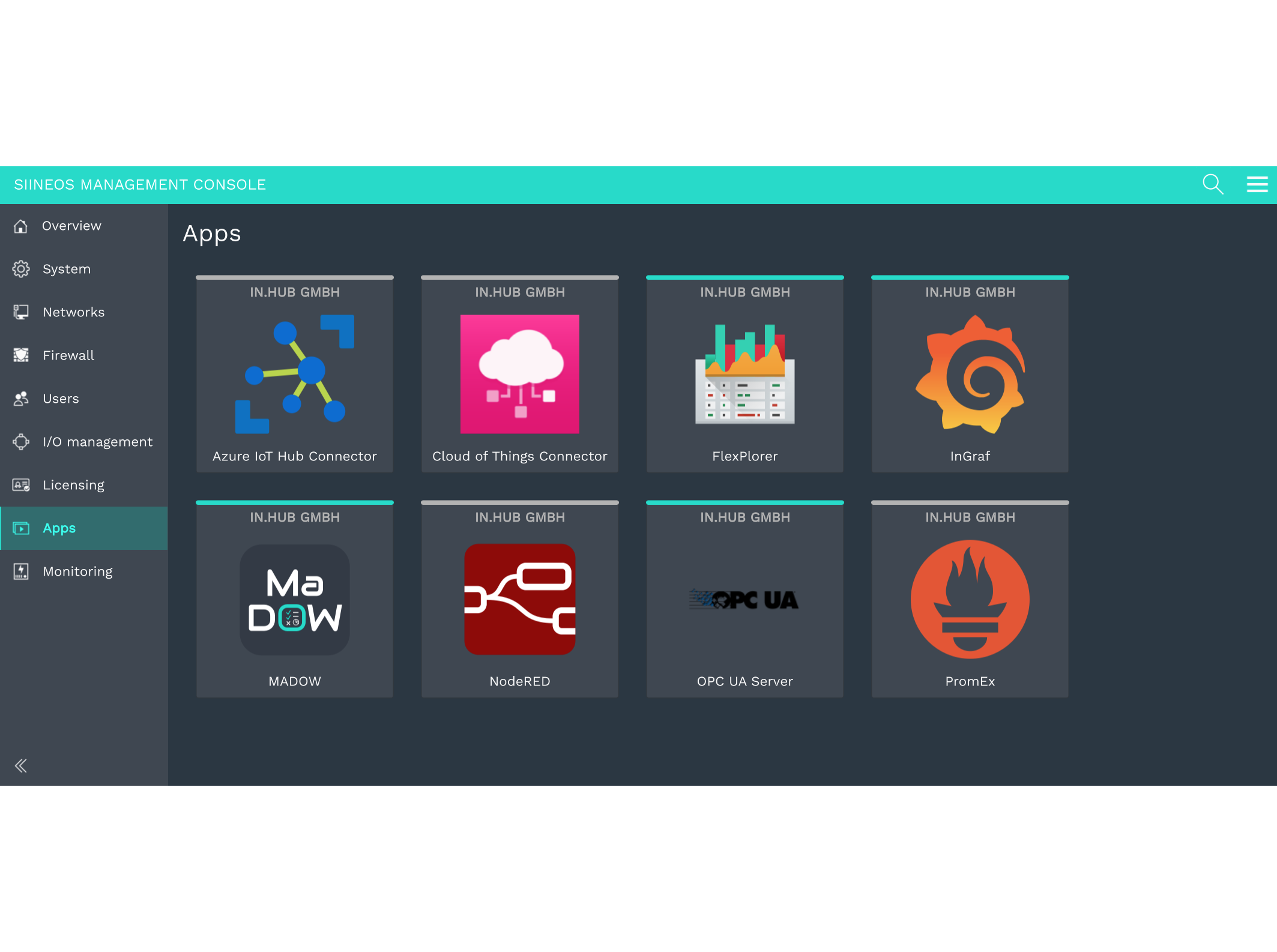Click the NodeRED app name
Viewport: 1277px width, 952px height.
tap(520, 681)
